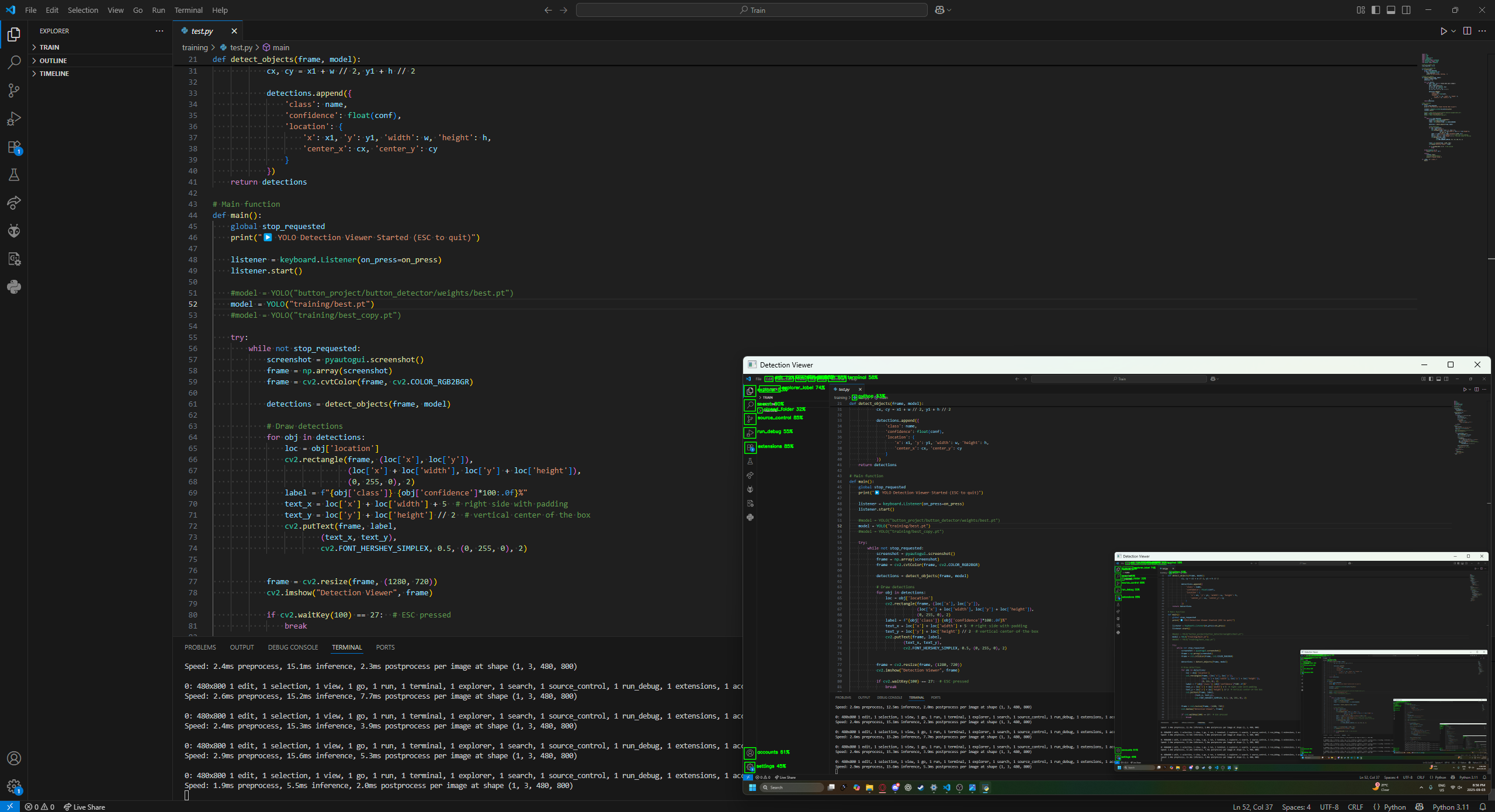Click the 'Train' command center search box
The height and width of the screenshot is (812, 1495).
751,10
